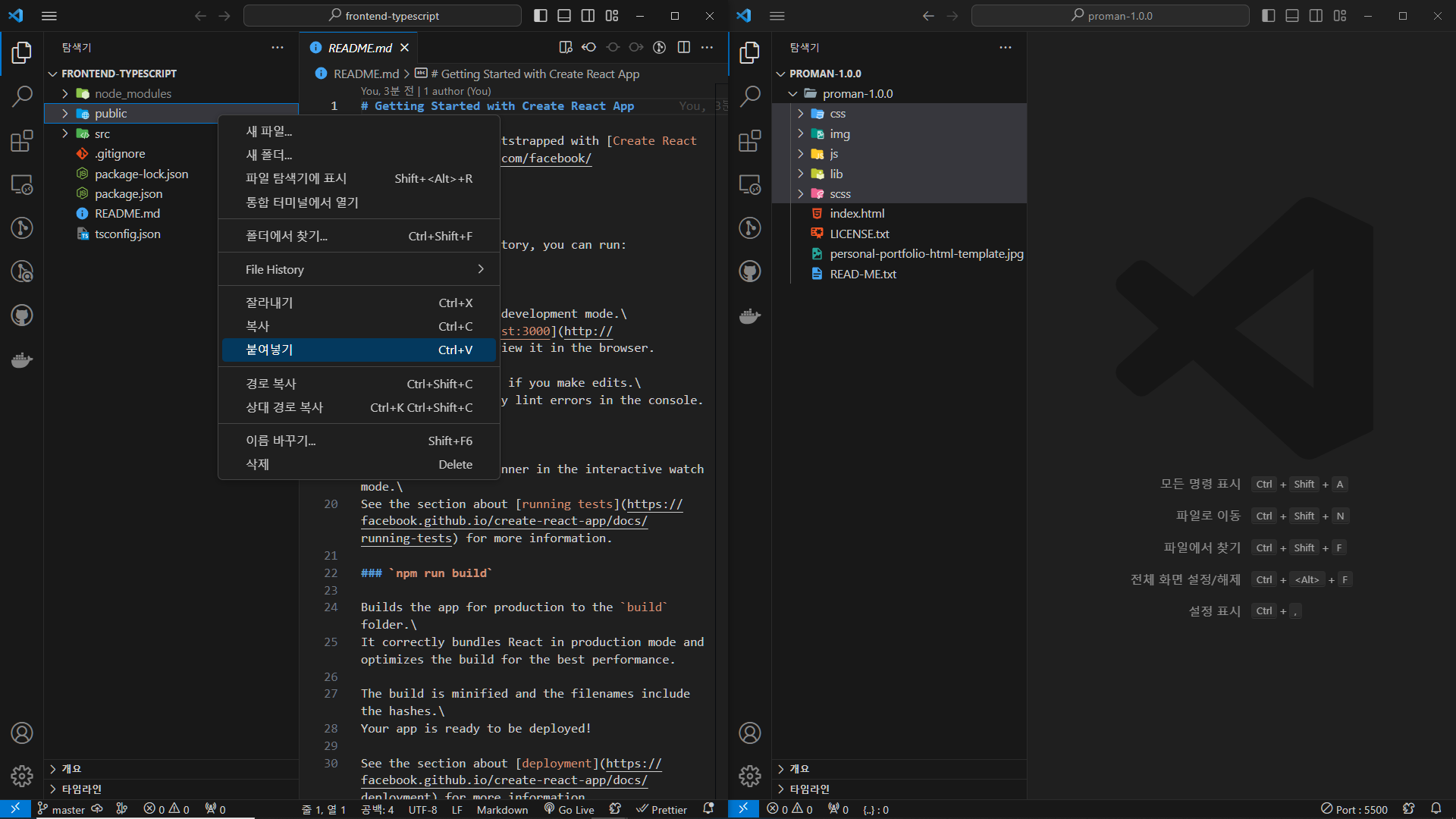Open Extensions view in left window
The height and width of the screenshot is (819, 1456).
click(22, 141)
